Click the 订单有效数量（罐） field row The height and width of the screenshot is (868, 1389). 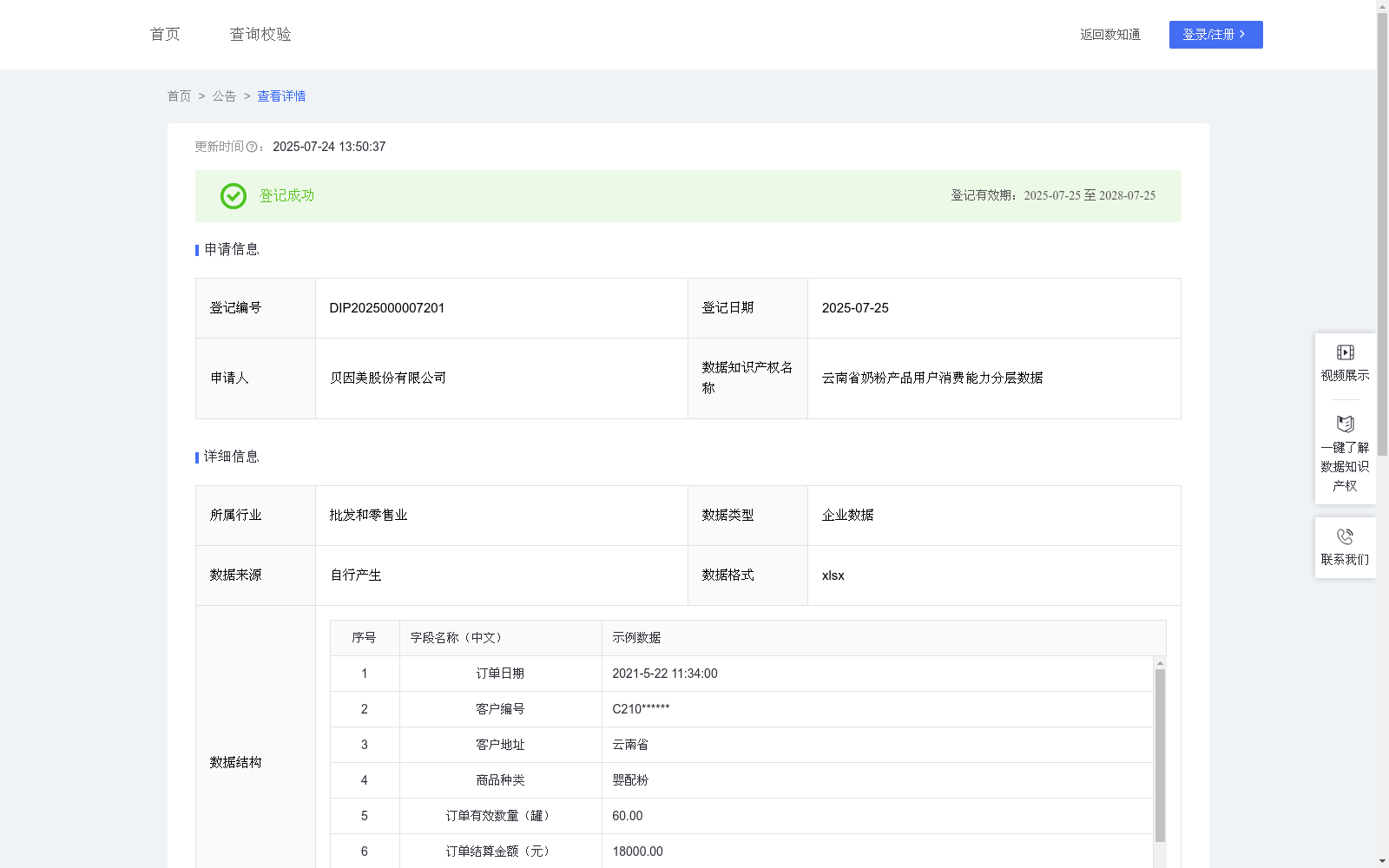[x=741, y=816]
